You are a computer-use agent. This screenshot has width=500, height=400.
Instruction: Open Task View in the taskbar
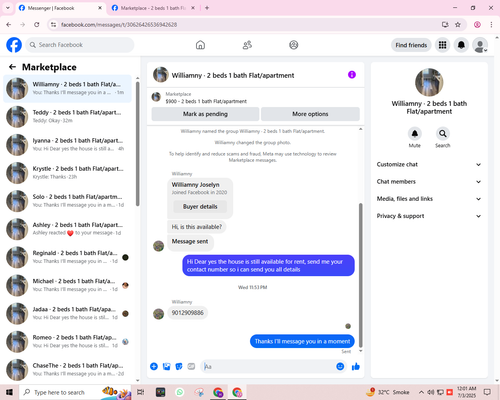click(x=141, y=392)
